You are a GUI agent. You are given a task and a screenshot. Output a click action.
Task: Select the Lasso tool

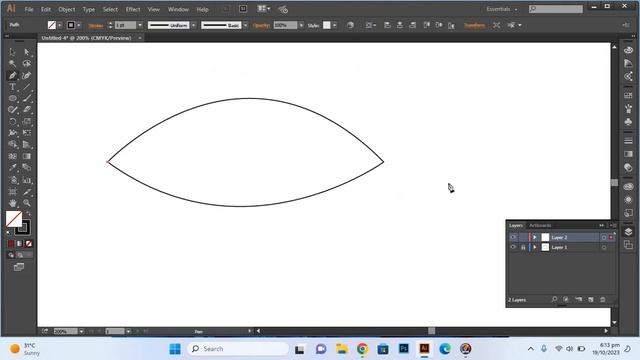click(x=27, y=63)
